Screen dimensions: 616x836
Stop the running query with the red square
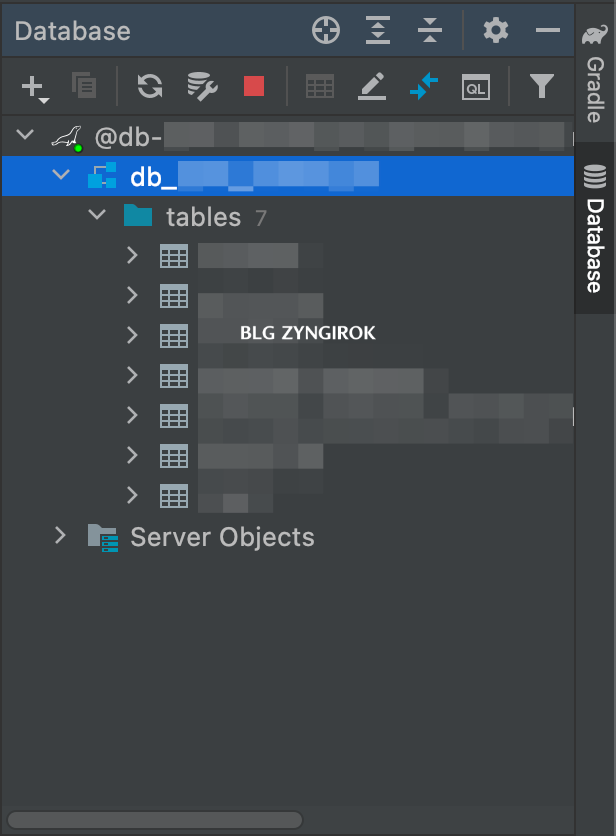pos(253,86)
